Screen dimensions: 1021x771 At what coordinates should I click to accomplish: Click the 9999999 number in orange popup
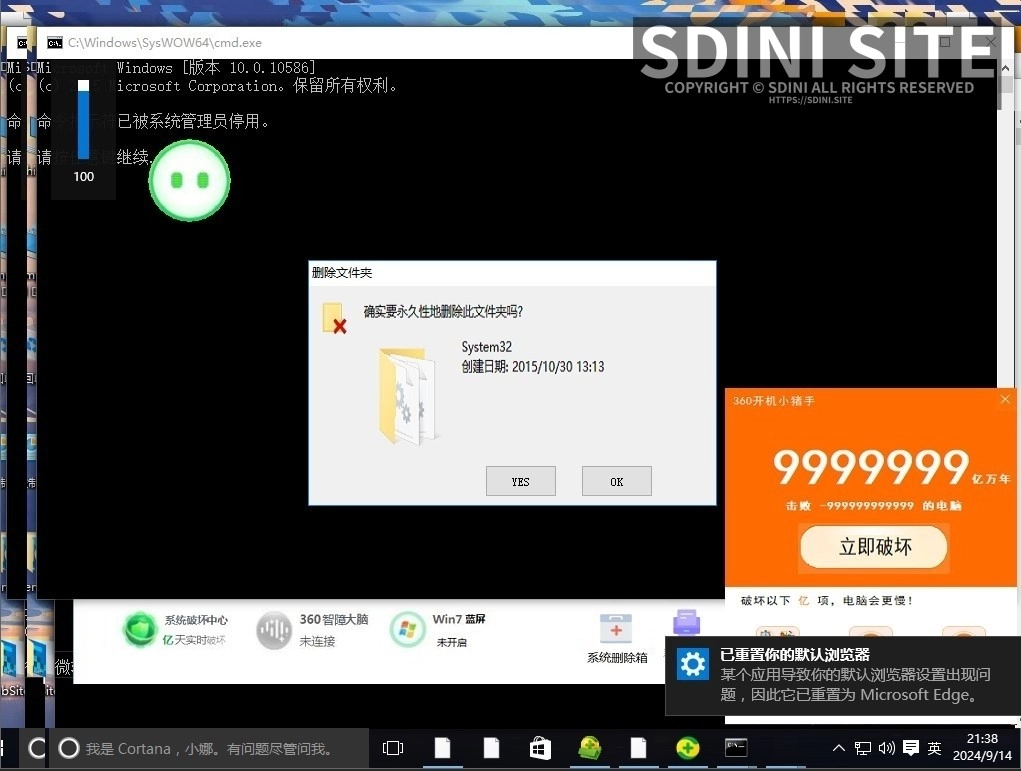871,467
